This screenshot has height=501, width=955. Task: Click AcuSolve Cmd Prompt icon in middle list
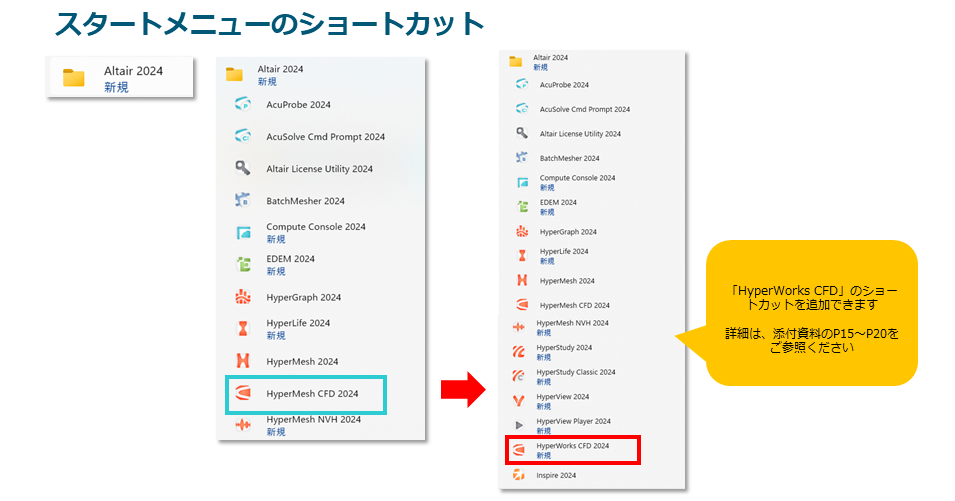point(243,136)
